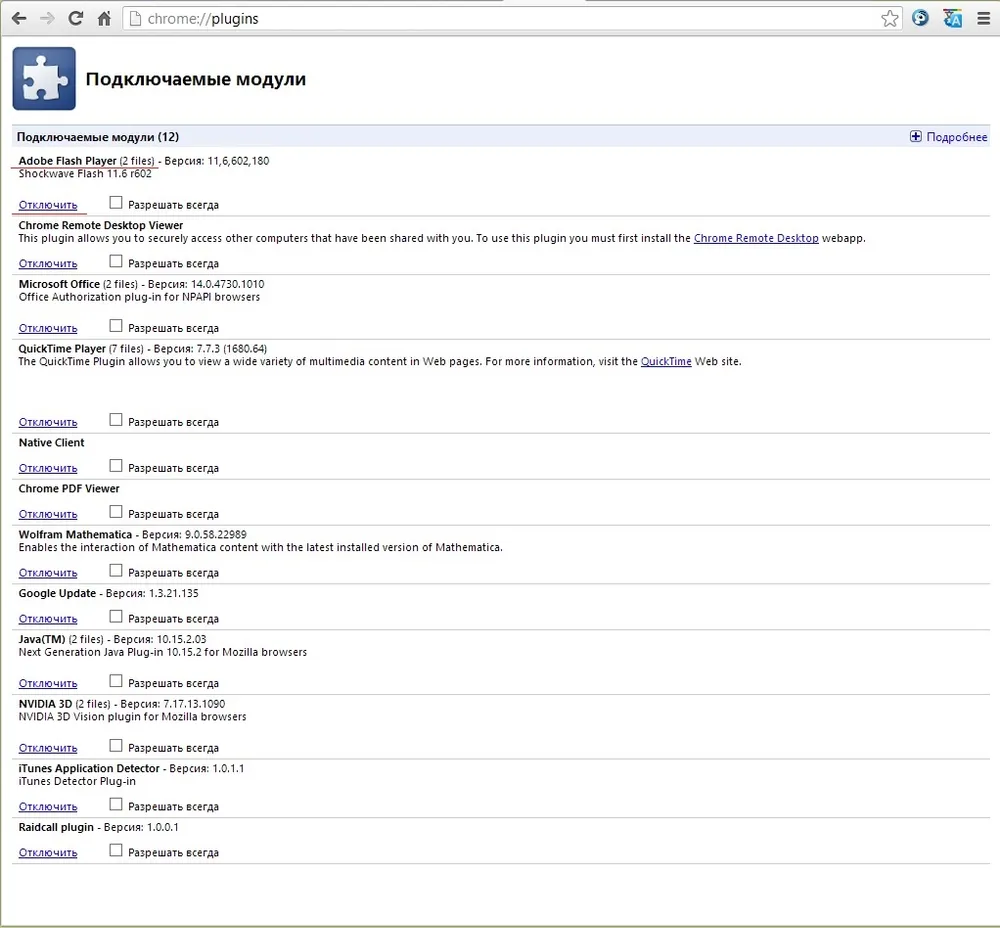Image resolution: width=1000 pixels, height=928 pixels.
Task: Bookmark this page with the star icon
Action: click(x=889, y=18)
